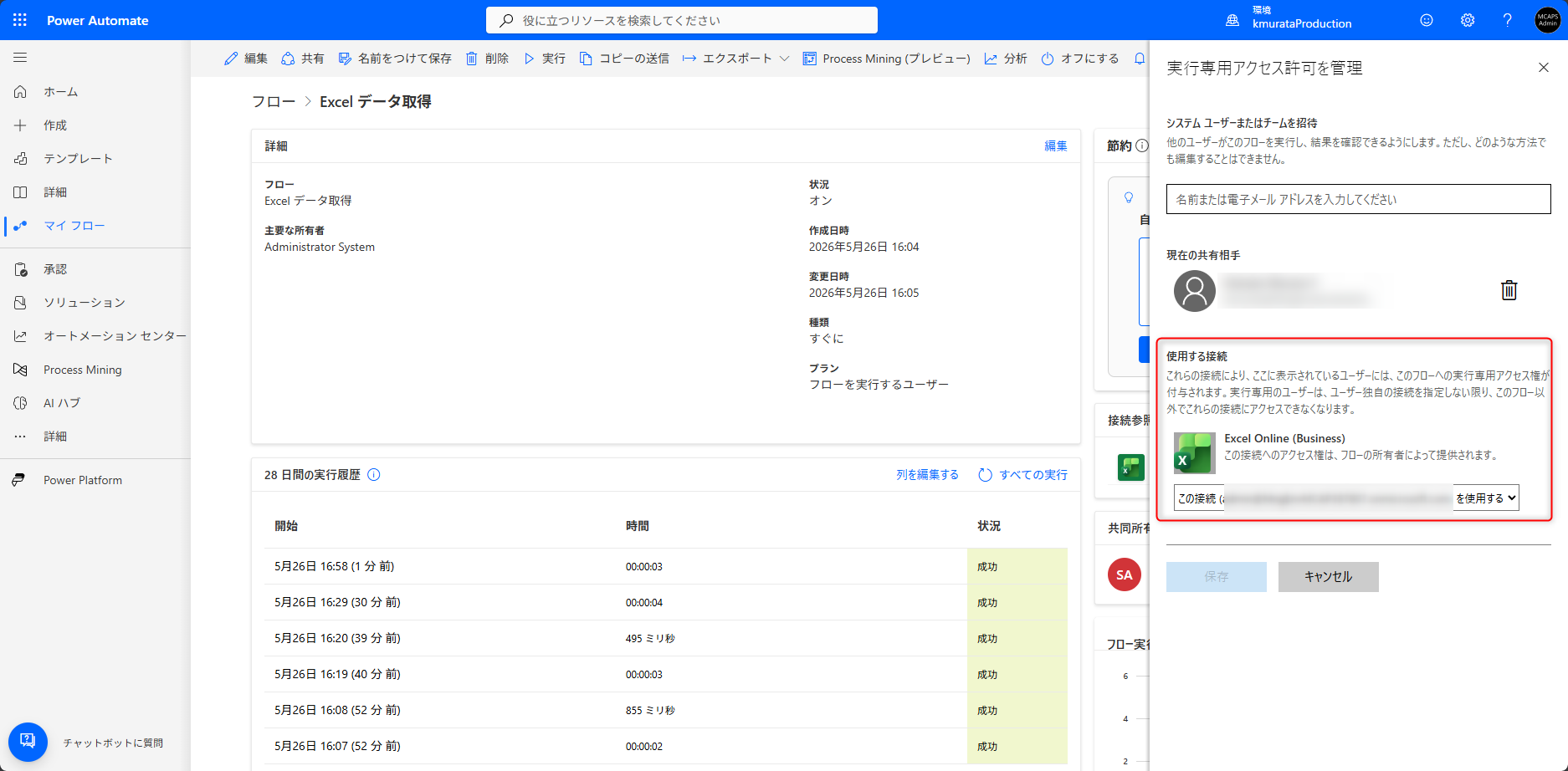Image resolution: width=1568 pixels, height=771 pixels.
Task: Open チャットボットに質問 chat button
Action: [28, 742]
